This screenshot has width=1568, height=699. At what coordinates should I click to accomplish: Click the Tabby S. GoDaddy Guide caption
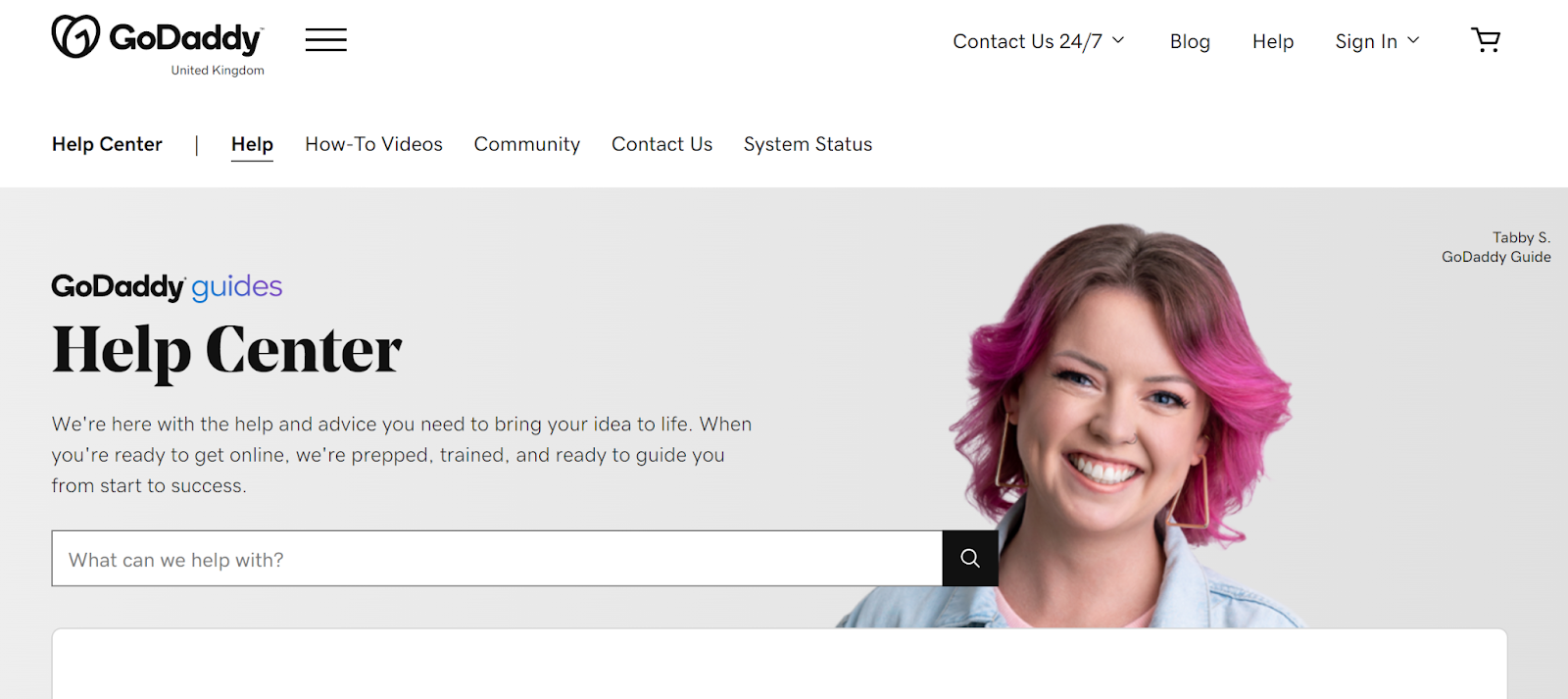[1495, 247]
